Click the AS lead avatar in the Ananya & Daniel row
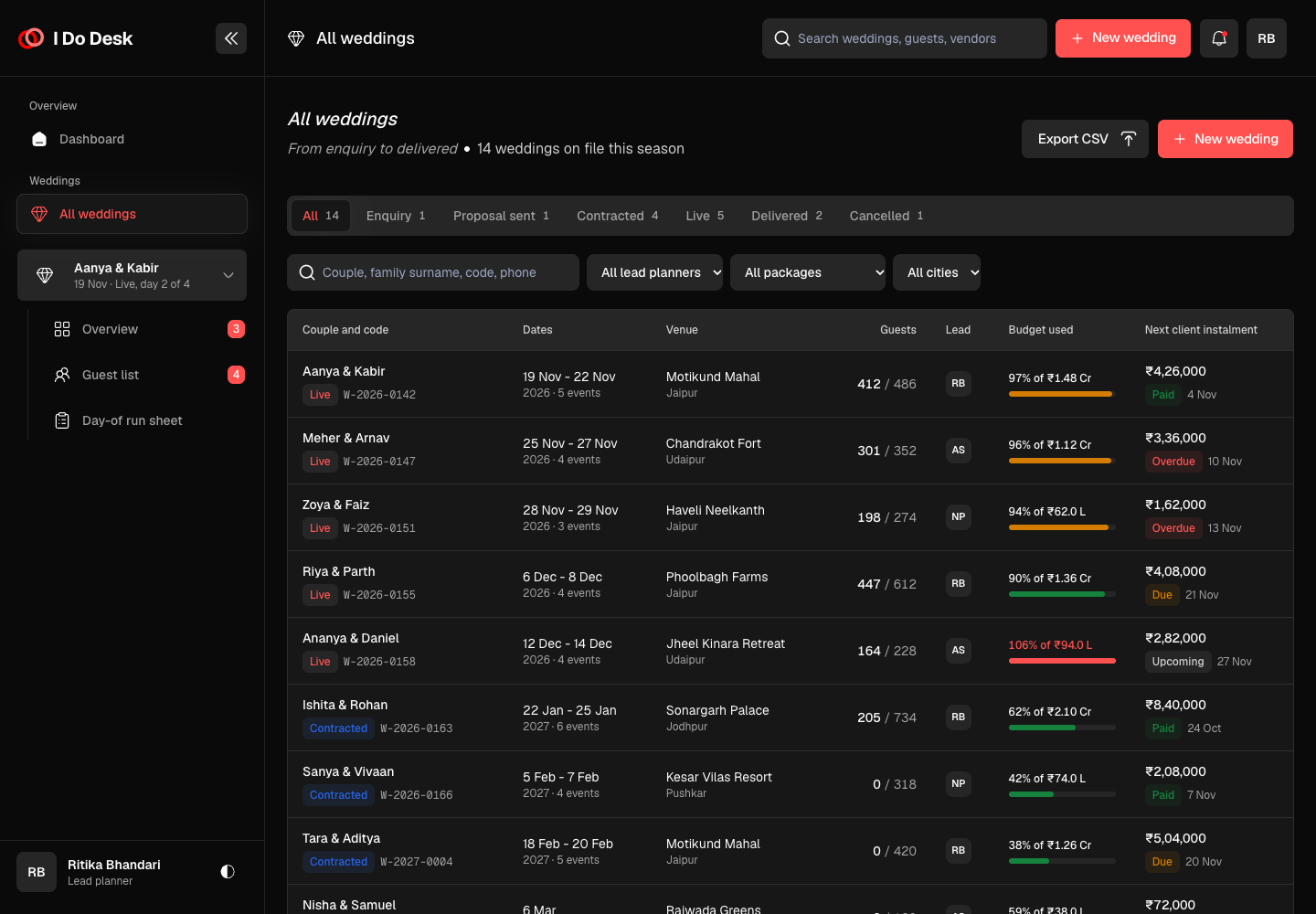Screen dimensions: 1316x914 click(x=959, y=651)
